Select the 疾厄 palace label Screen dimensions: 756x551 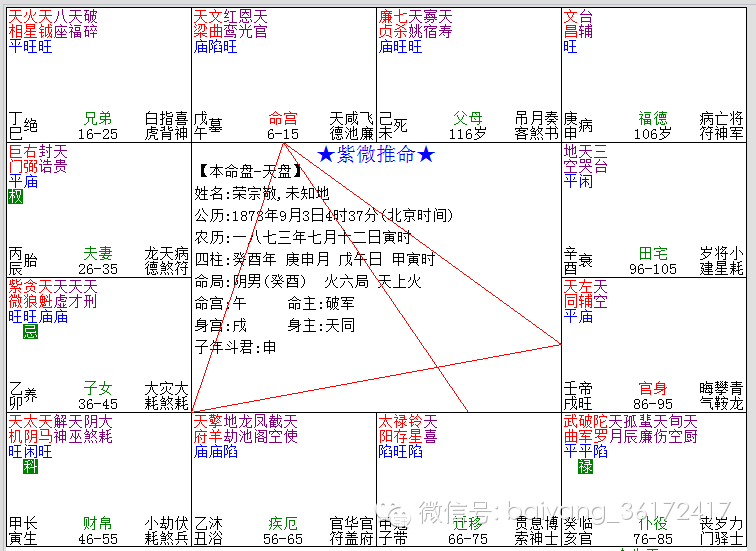[x=283, y=523]
